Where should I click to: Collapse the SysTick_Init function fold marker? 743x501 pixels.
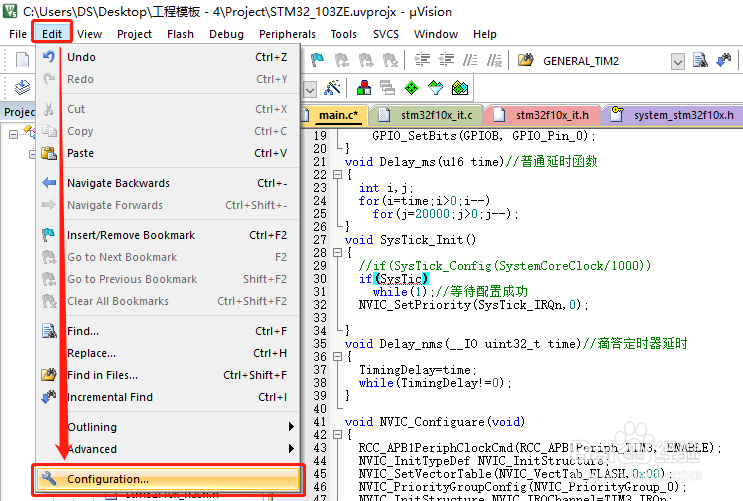(337, 253)
